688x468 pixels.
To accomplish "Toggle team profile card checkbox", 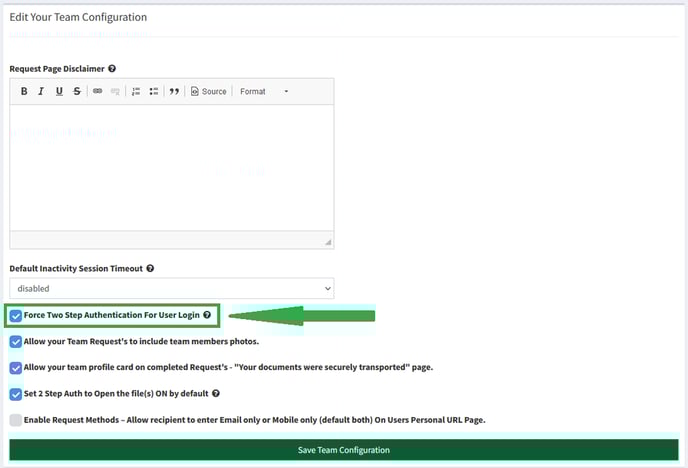I will pyautogui.click(x=16, y=368).
